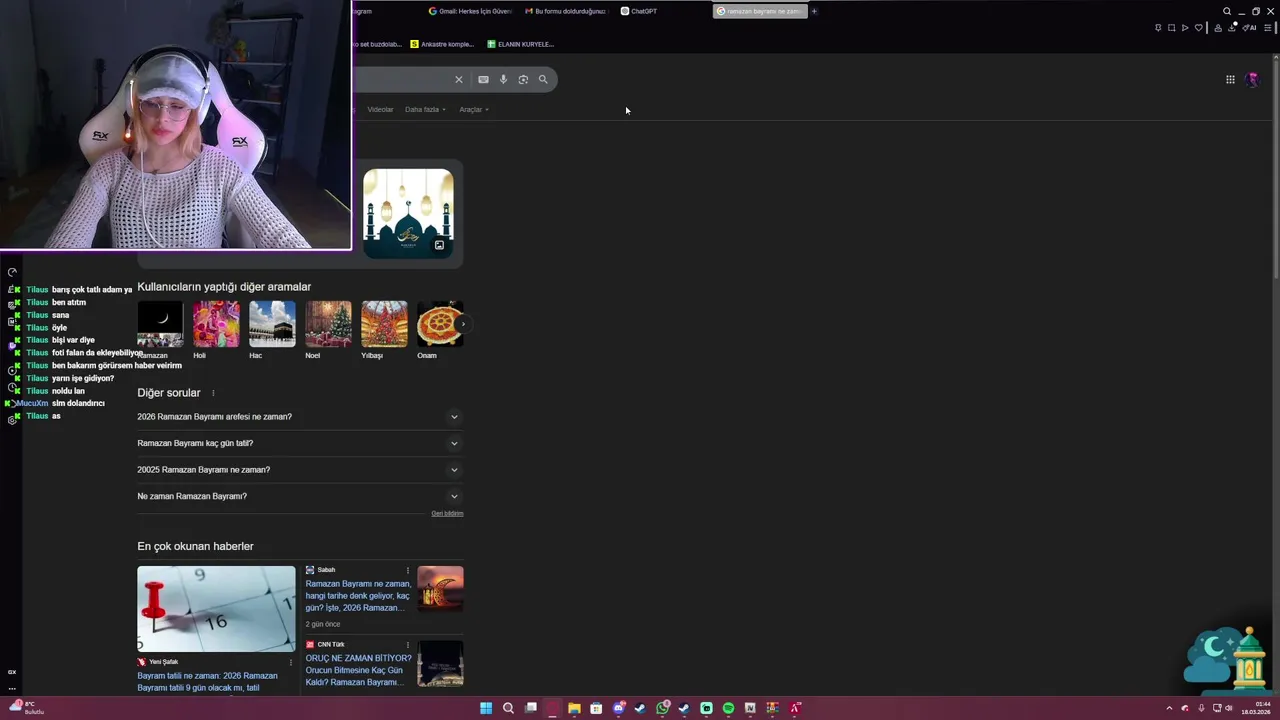Open the Windows Start menu

(486, 708)
